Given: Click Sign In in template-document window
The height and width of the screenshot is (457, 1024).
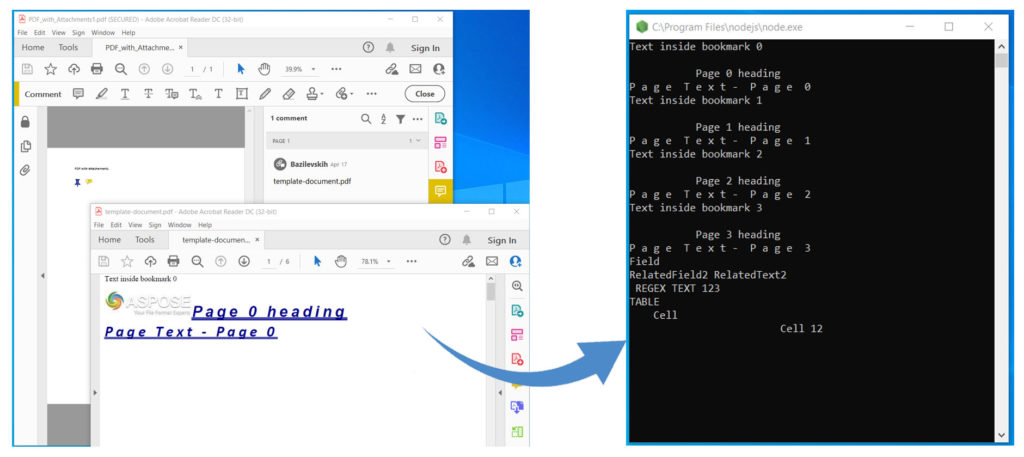Looking at the screenshot, I should (x=502, y=240).
